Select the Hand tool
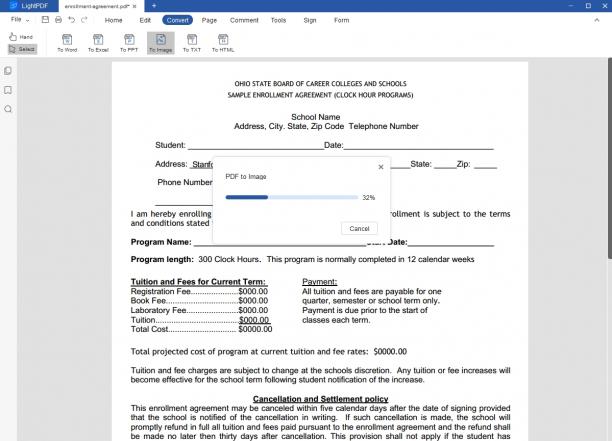This screenshot has width=612, height=441. [21, 37]
